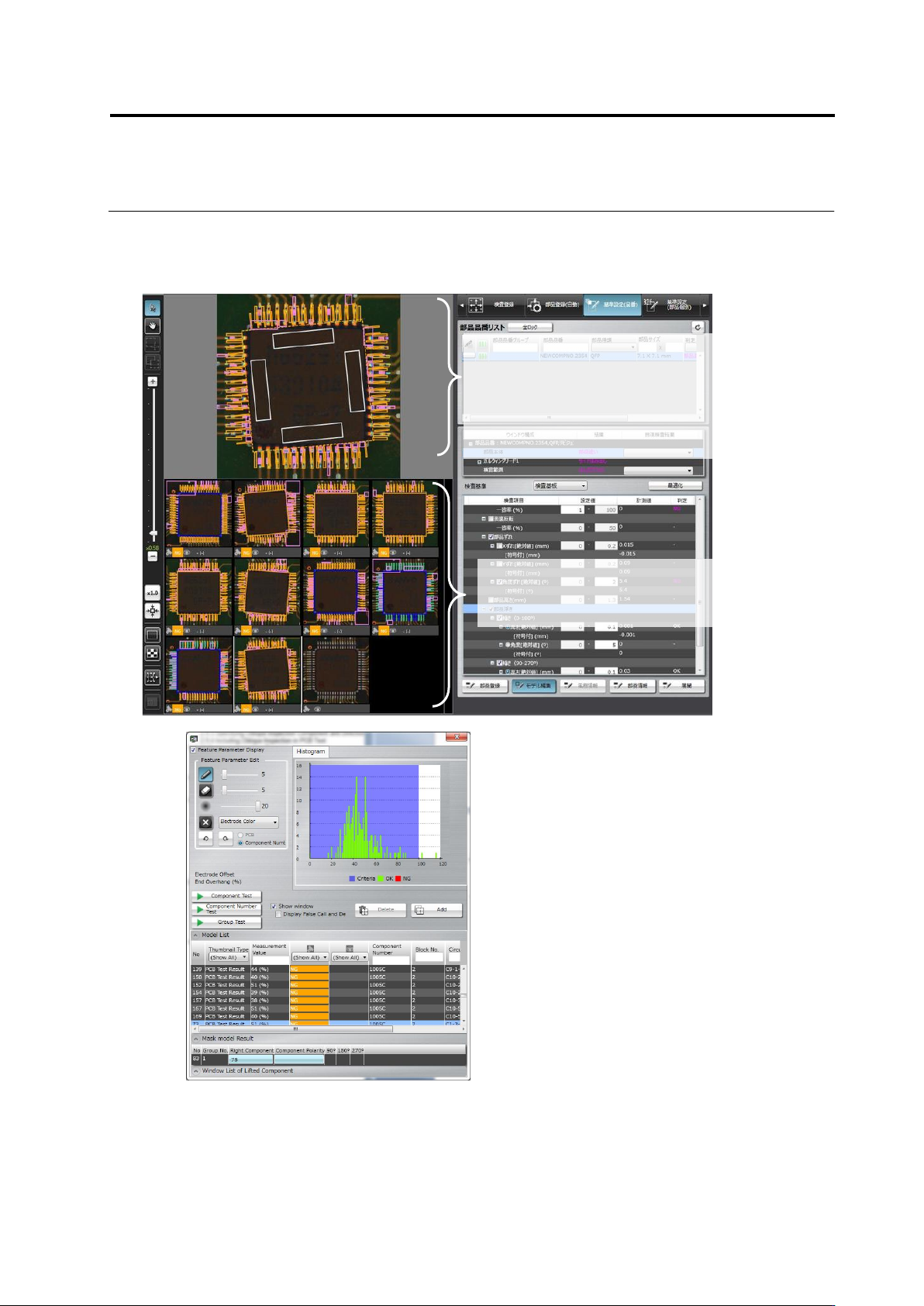Click the pencil size slider handle
924x1306 pixels.
coord(225,774)
